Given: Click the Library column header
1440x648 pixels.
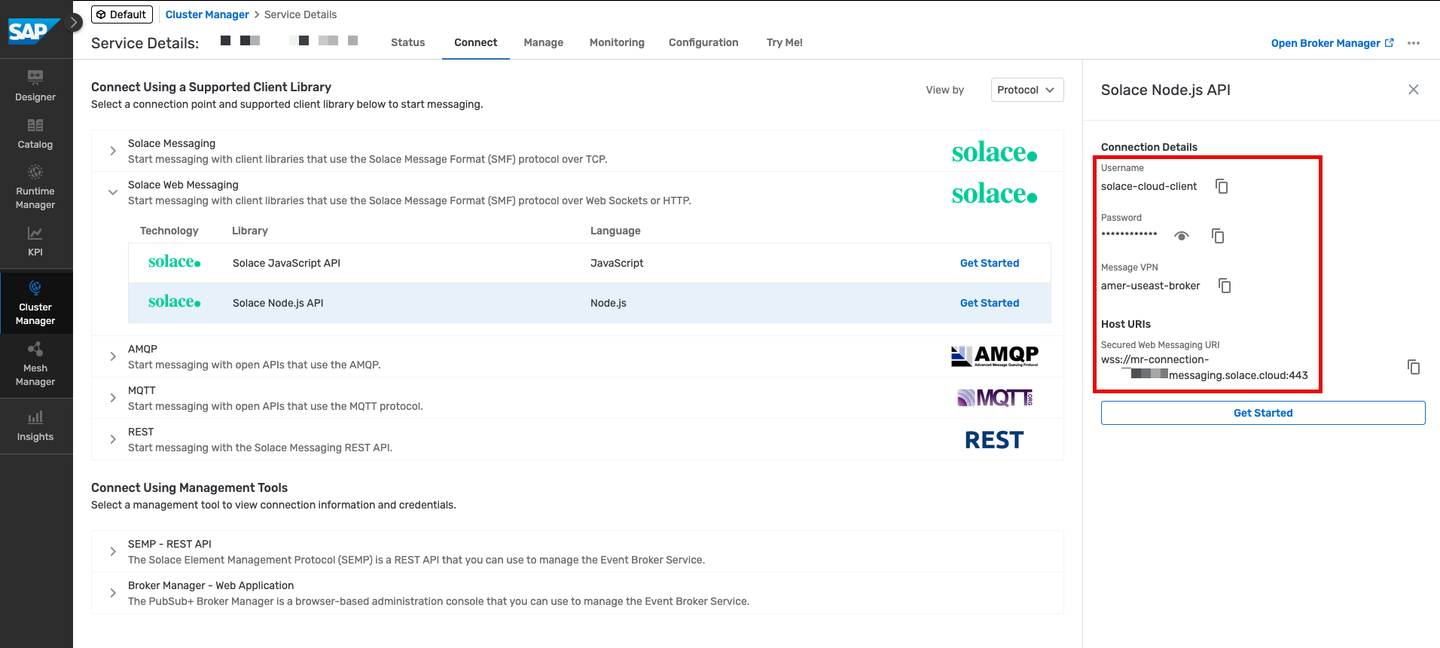Looking at the screenshot, I should [x=250, y=231].
